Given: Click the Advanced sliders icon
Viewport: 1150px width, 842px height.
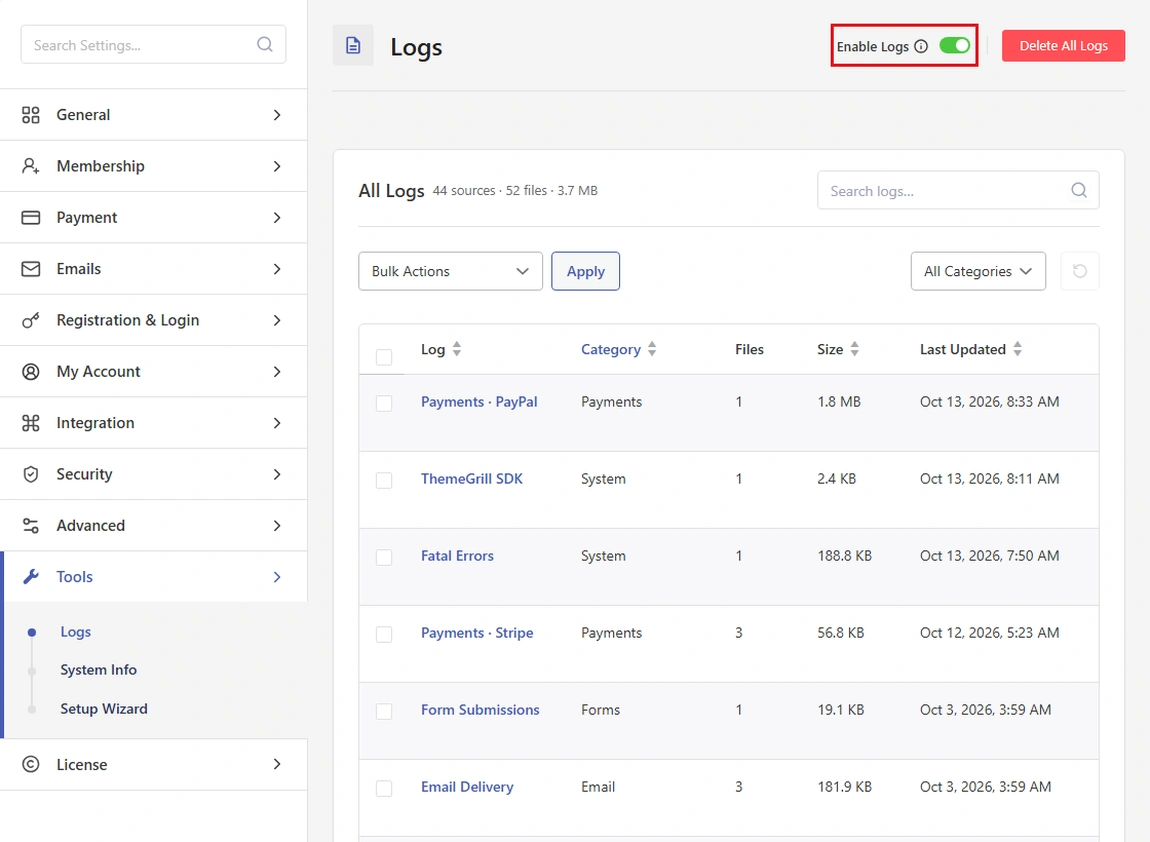Looking at the screenshot, I should 31,526.
